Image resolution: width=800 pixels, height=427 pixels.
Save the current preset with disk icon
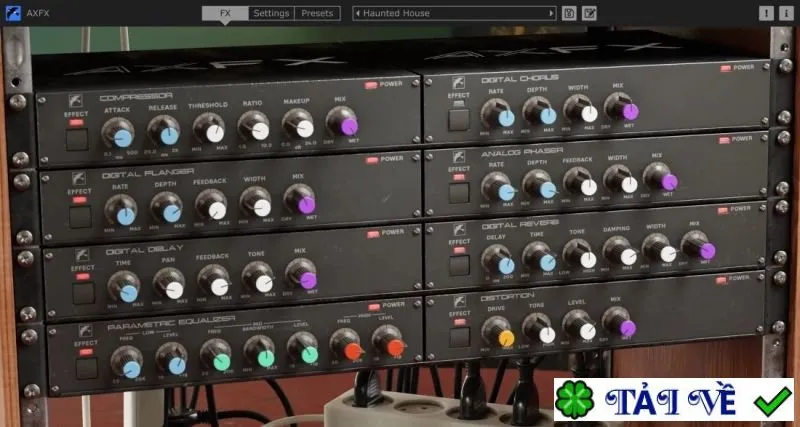[x=569, y=13]
